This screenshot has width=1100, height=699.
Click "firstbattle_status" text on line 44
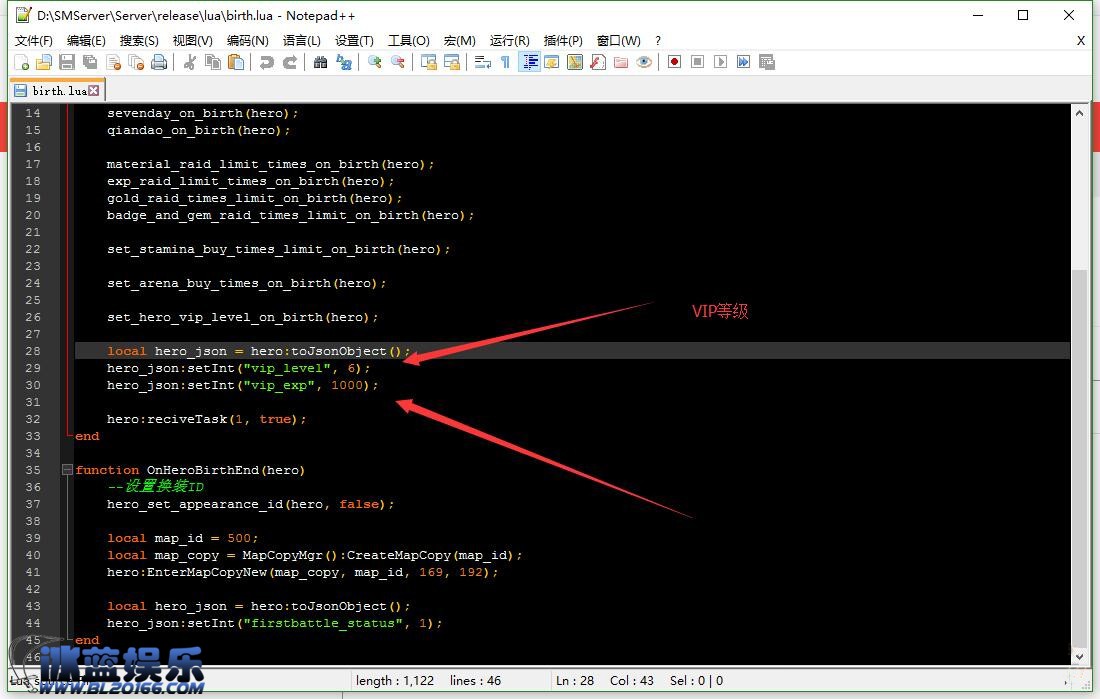coord(323,623)
